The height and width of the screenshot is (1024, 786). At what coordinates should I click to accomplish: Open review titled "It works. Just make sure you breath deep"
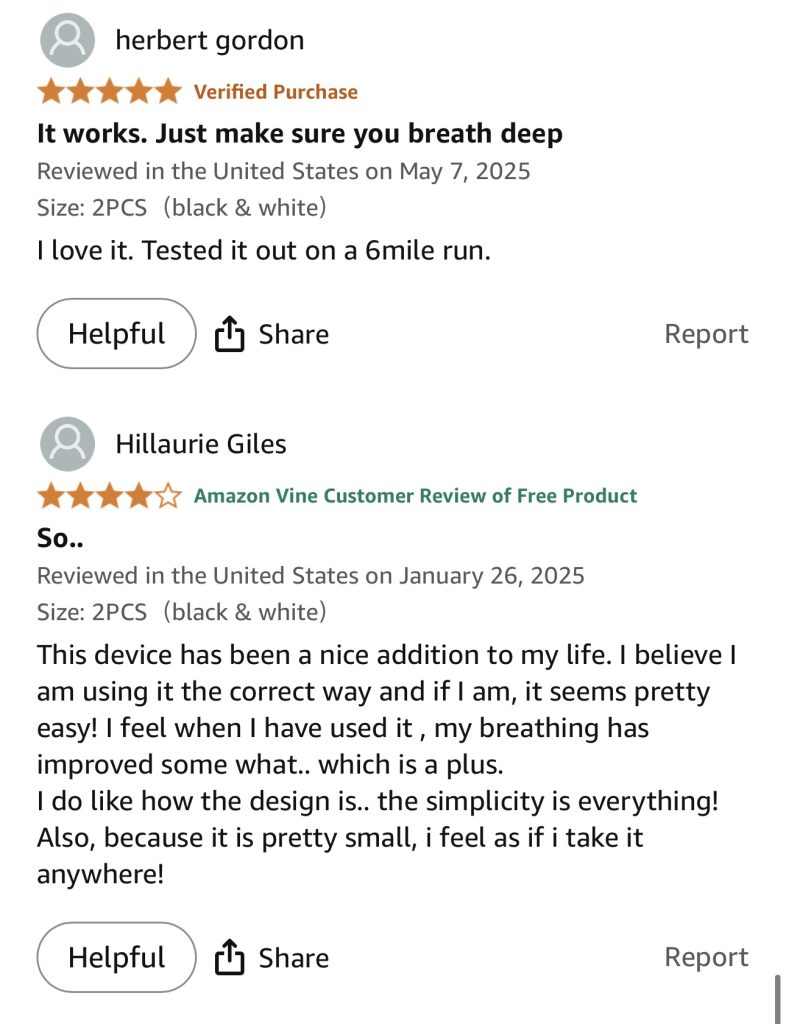coord(300,133)
